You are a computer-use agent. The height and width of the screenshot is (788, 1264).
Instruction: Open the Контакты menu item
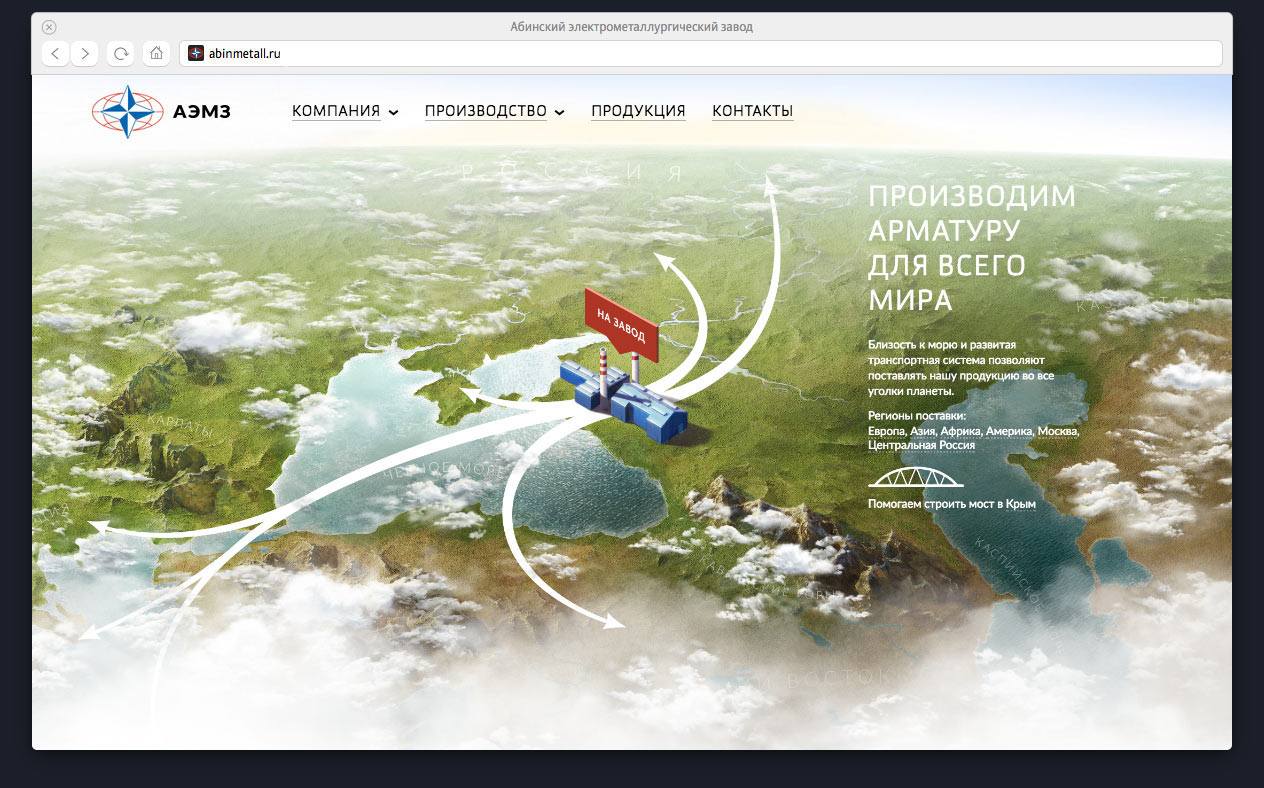point(752,111)
